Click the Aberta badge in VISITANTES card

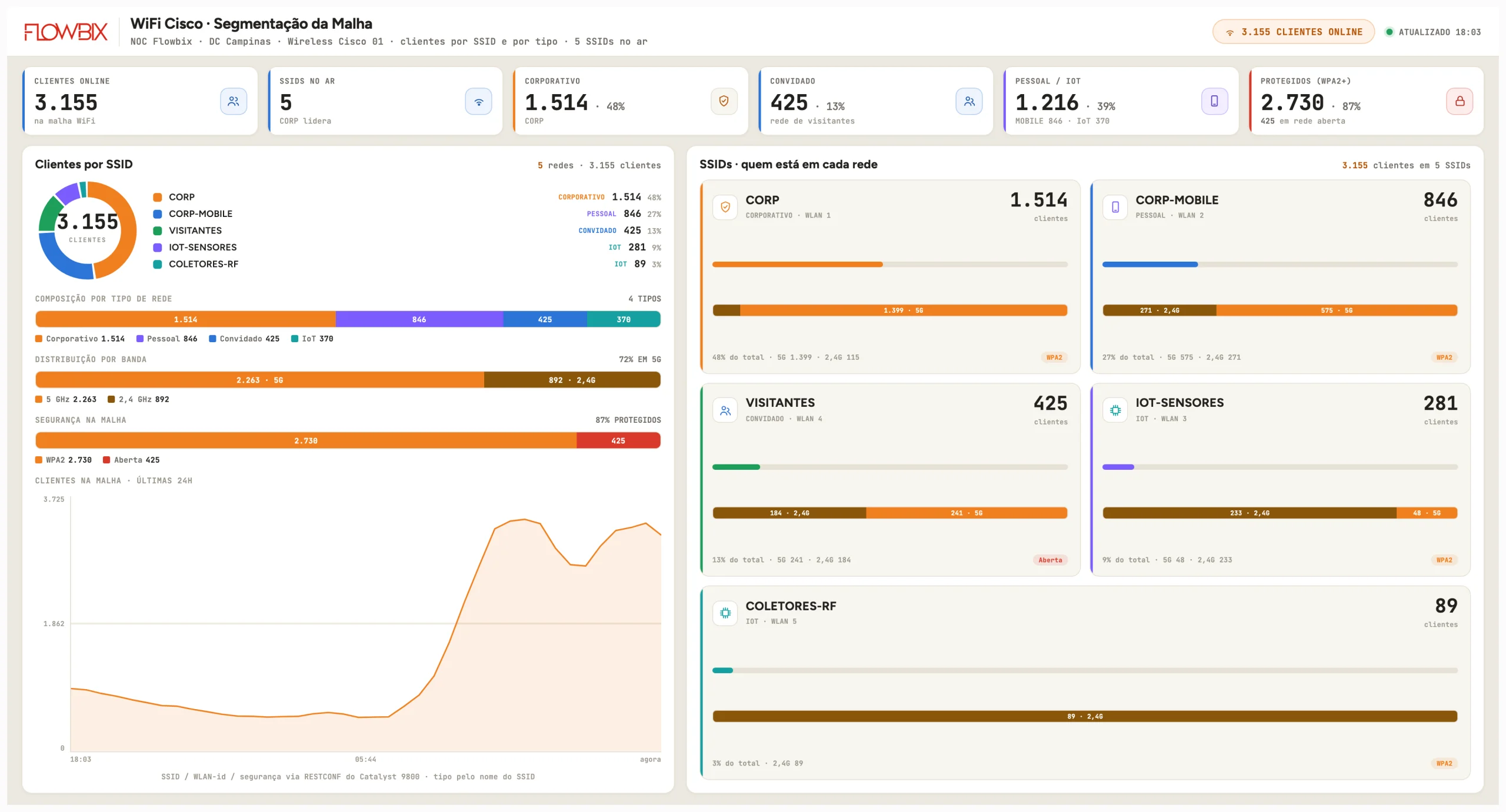1050,560
